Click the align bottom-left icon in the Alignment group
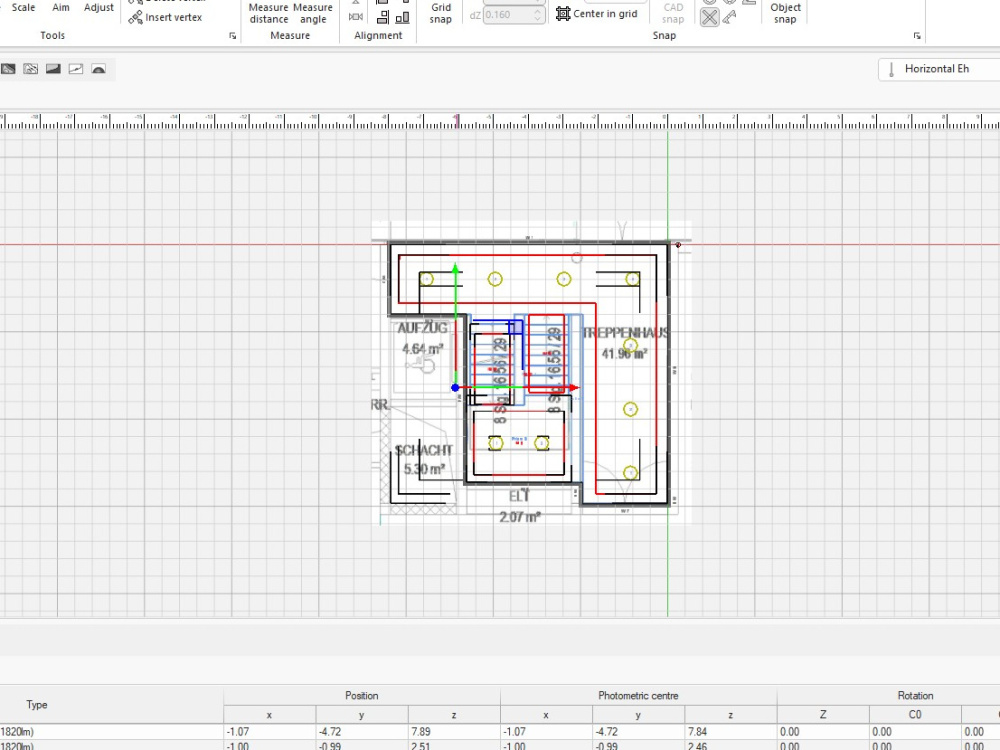 383,17
